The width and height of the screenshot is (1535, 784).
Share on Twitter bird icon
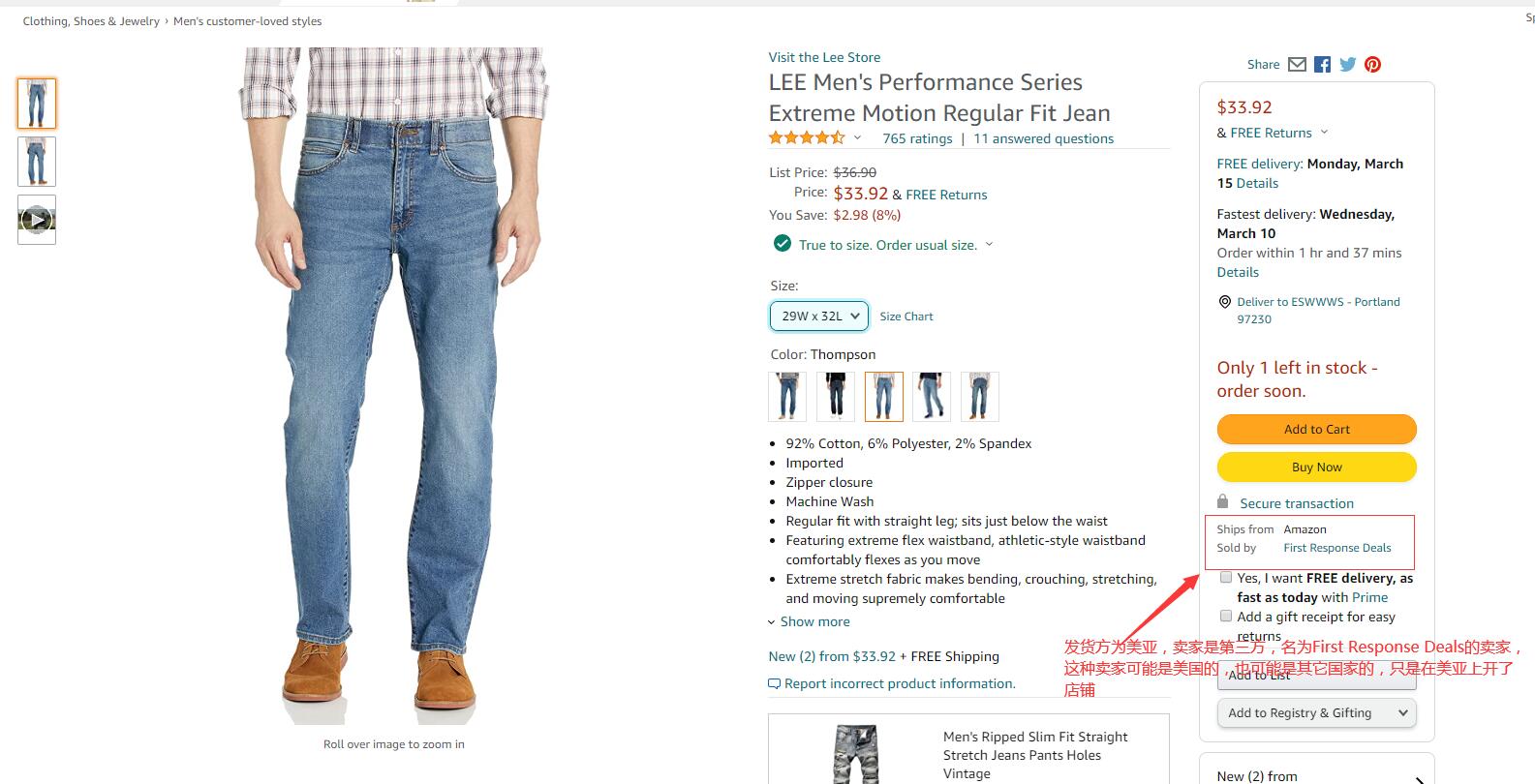1347,65
